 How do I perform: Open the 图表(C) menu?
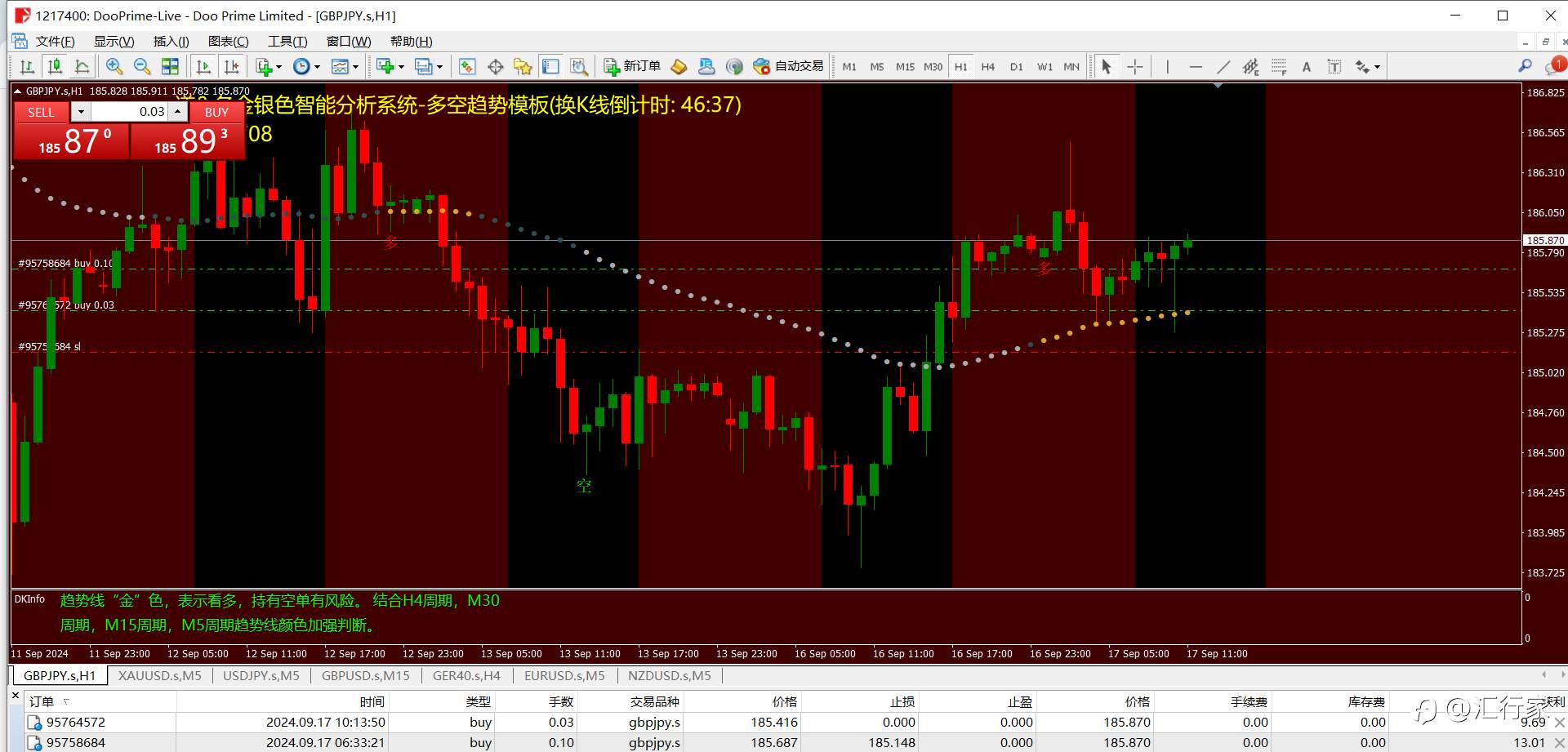tap(228, 42)
